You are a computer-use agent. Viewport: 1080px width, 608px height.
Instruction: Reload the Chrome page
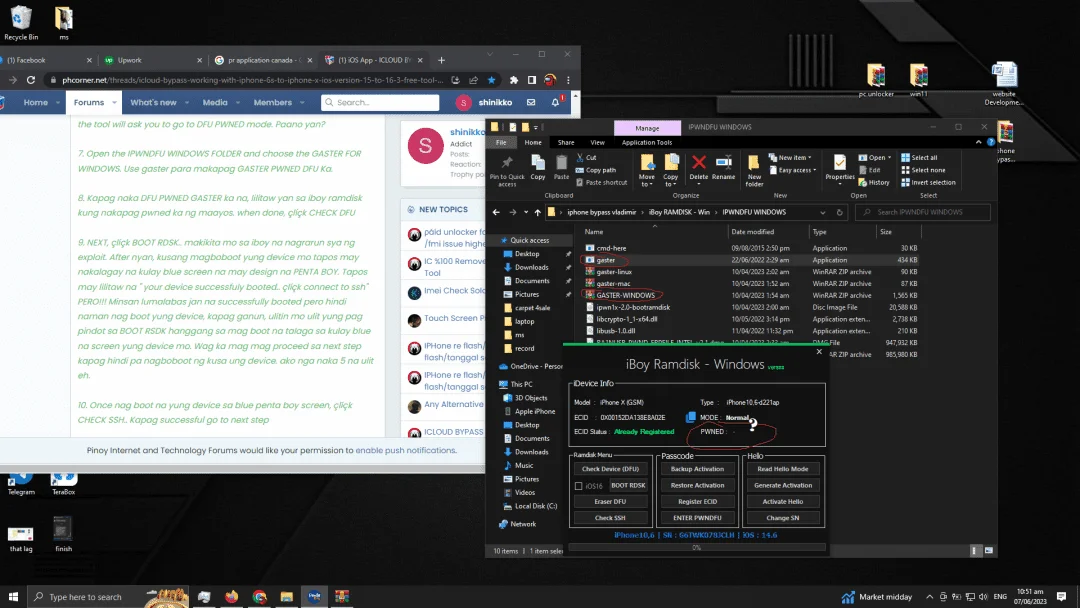pyautogui.click(x=31, y=80)
